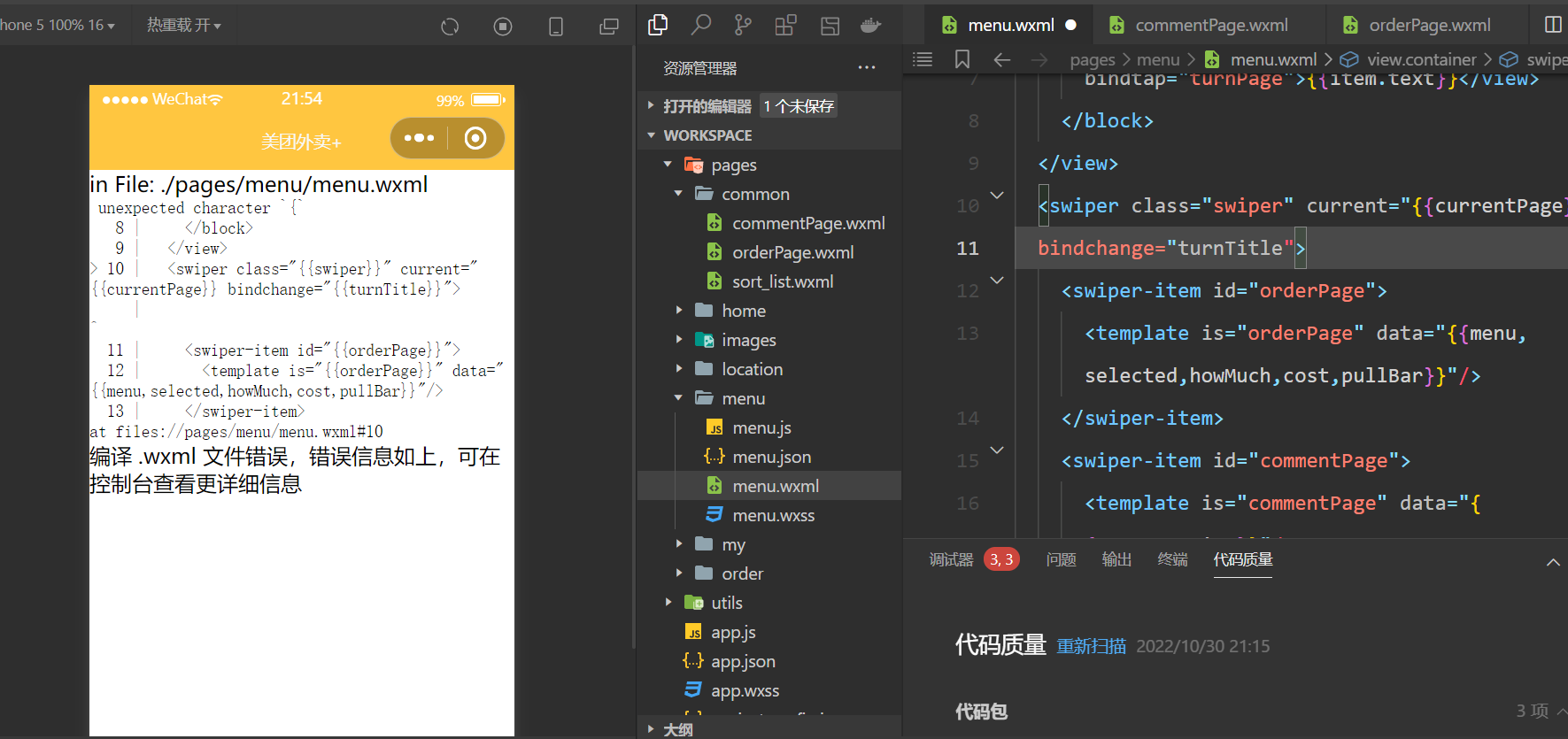The width and height of the screenshot is (1568, 739).
Task: Switch to the orderPage.wxml editor tab
Action: [1429, 25]
